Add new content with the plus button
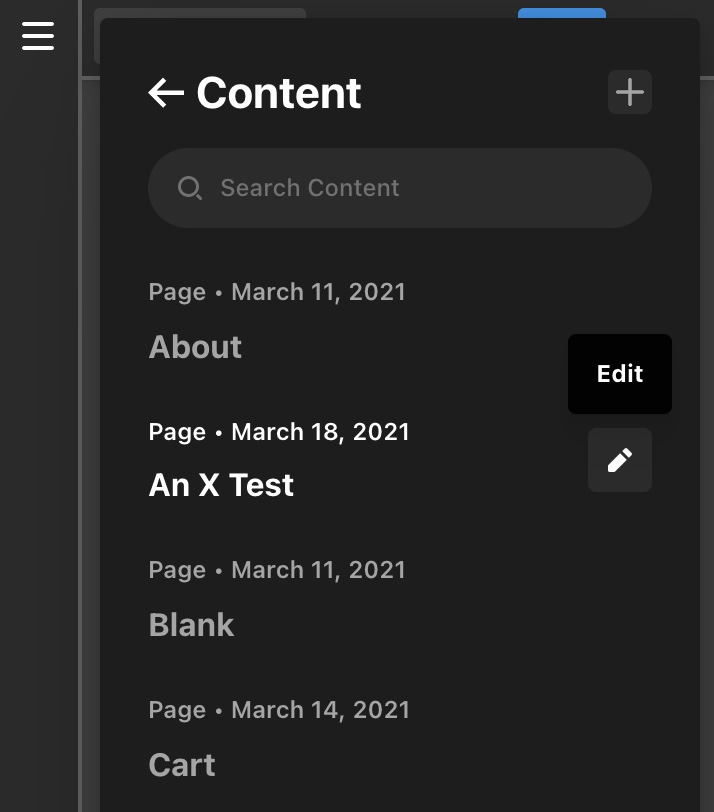 click(x=630, y=92)
